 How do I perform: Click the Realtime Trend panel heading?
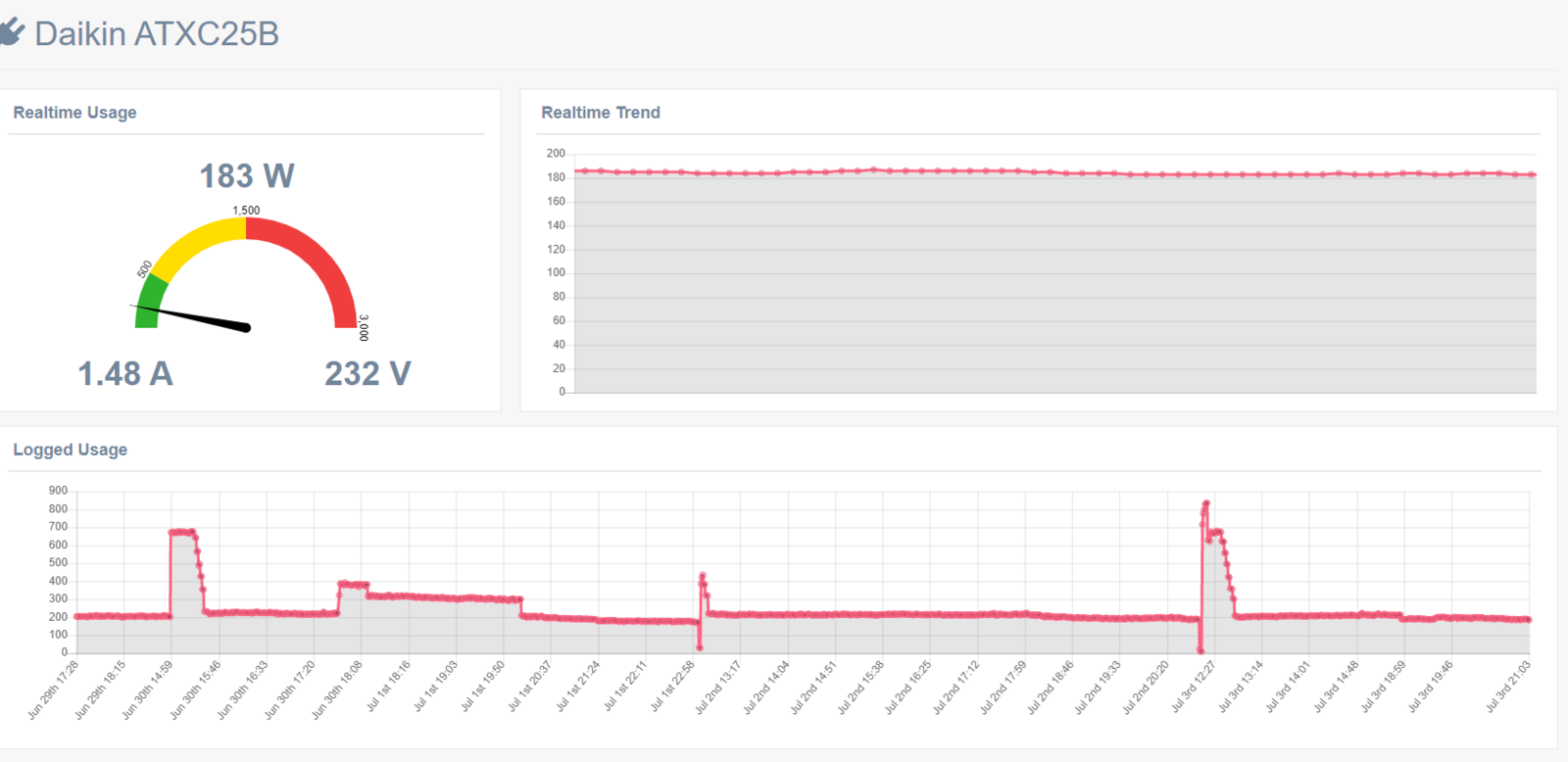tap(601, 113)
